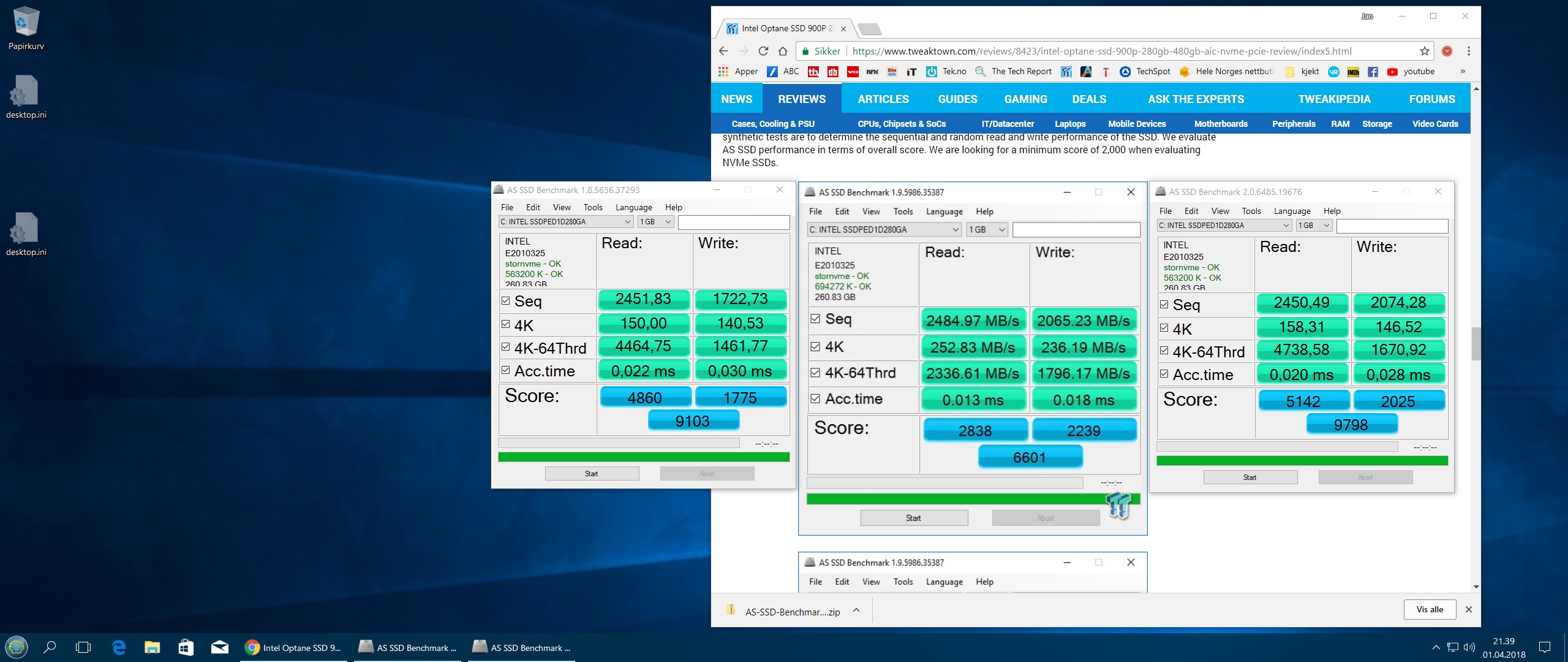Bookmark this page with the star icon
The width and height of the screenshot is (1568, 662).
(1425, 51)
